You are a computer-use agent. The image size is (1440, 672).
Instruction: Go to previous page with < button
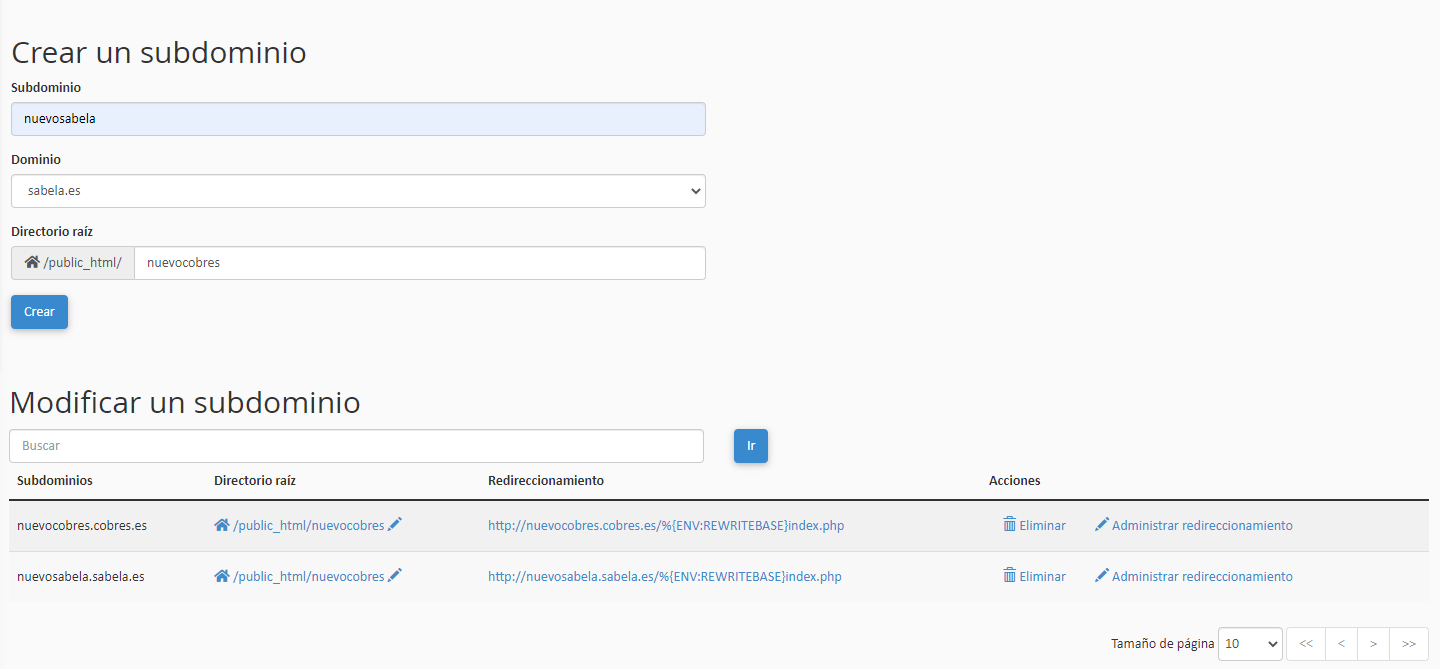coord(1341,644)
